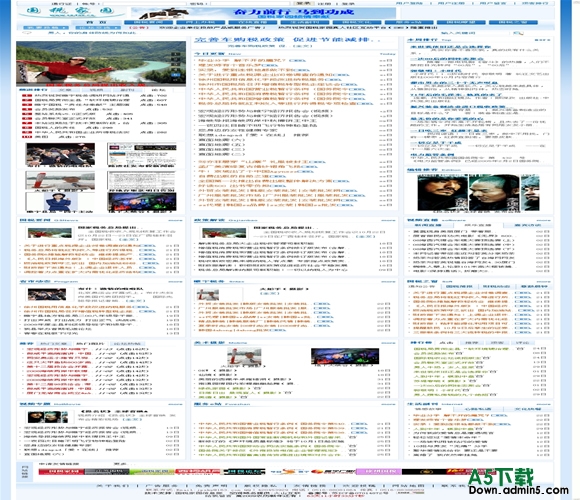Screen dimensions: 580x500
Task: Open the website screenshot thumbnail
Action: [141, 155]
